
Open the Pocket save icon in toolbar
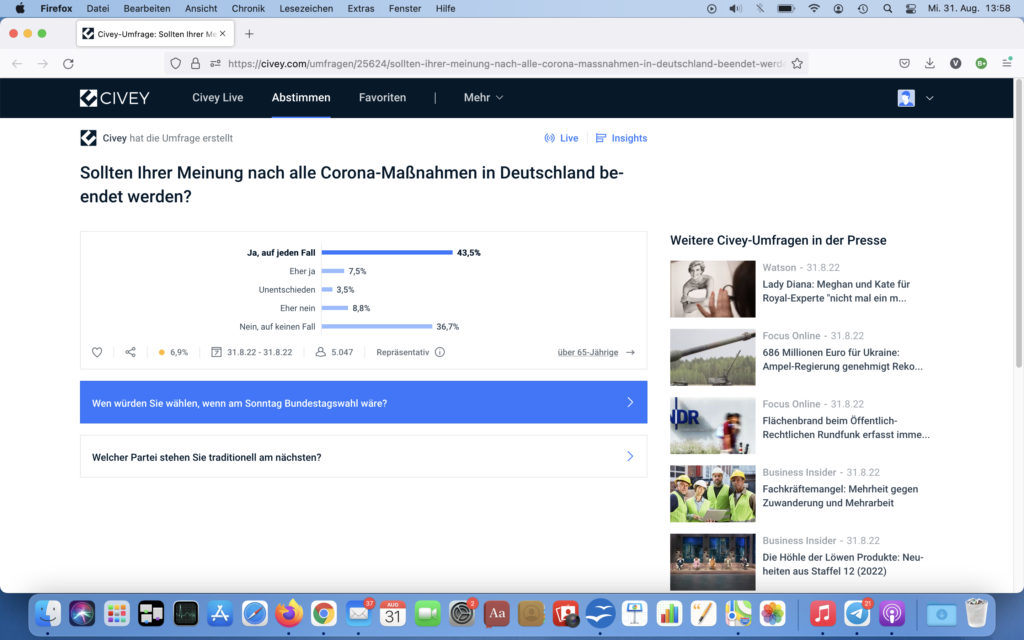pos(904,63)
